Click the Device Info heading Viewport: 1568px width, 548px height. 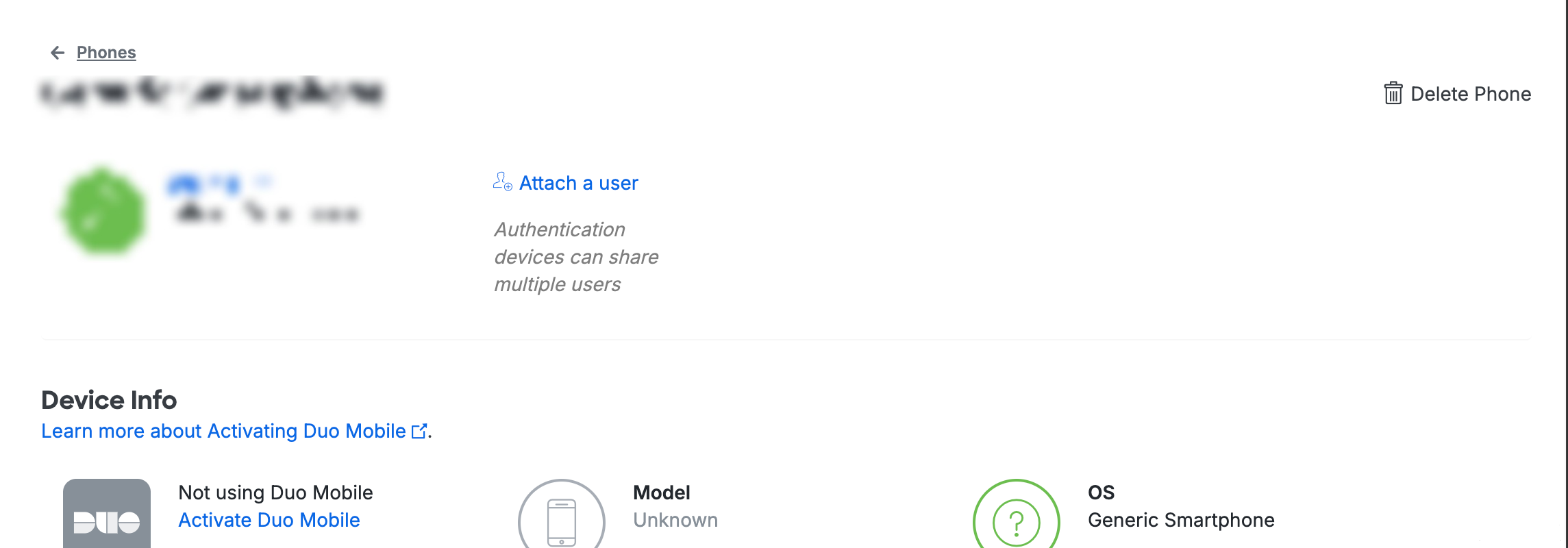(109, 400)
